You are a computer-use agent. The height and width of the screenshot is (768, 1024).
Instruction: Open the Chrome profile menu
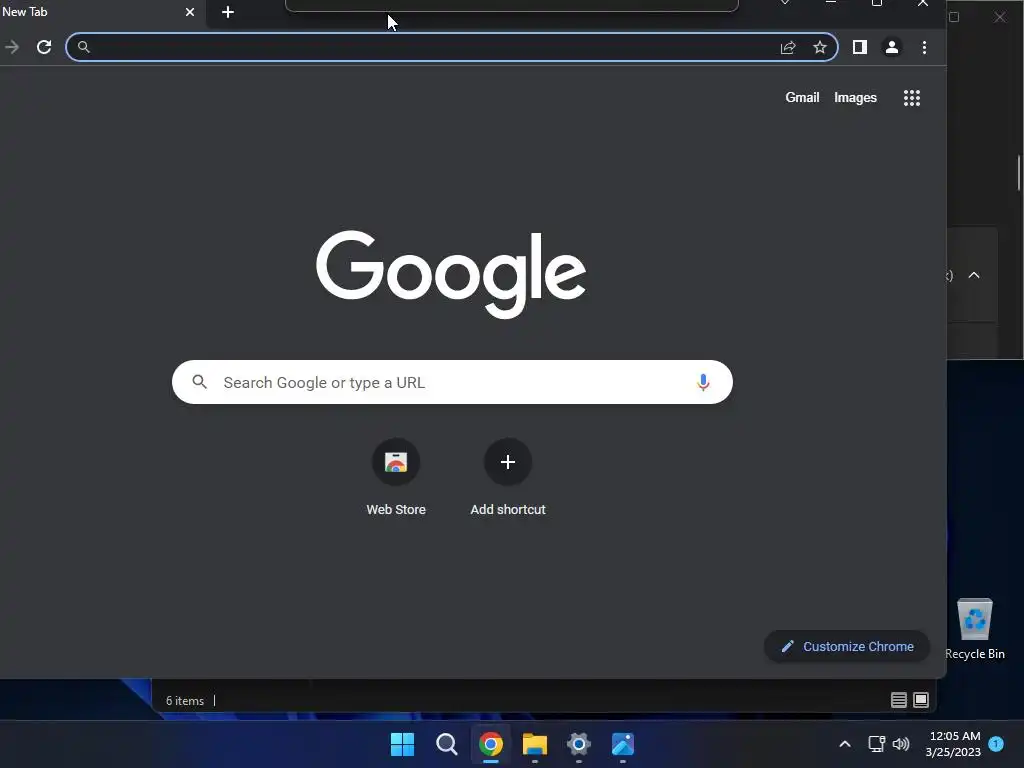click(x=891, y=47)
